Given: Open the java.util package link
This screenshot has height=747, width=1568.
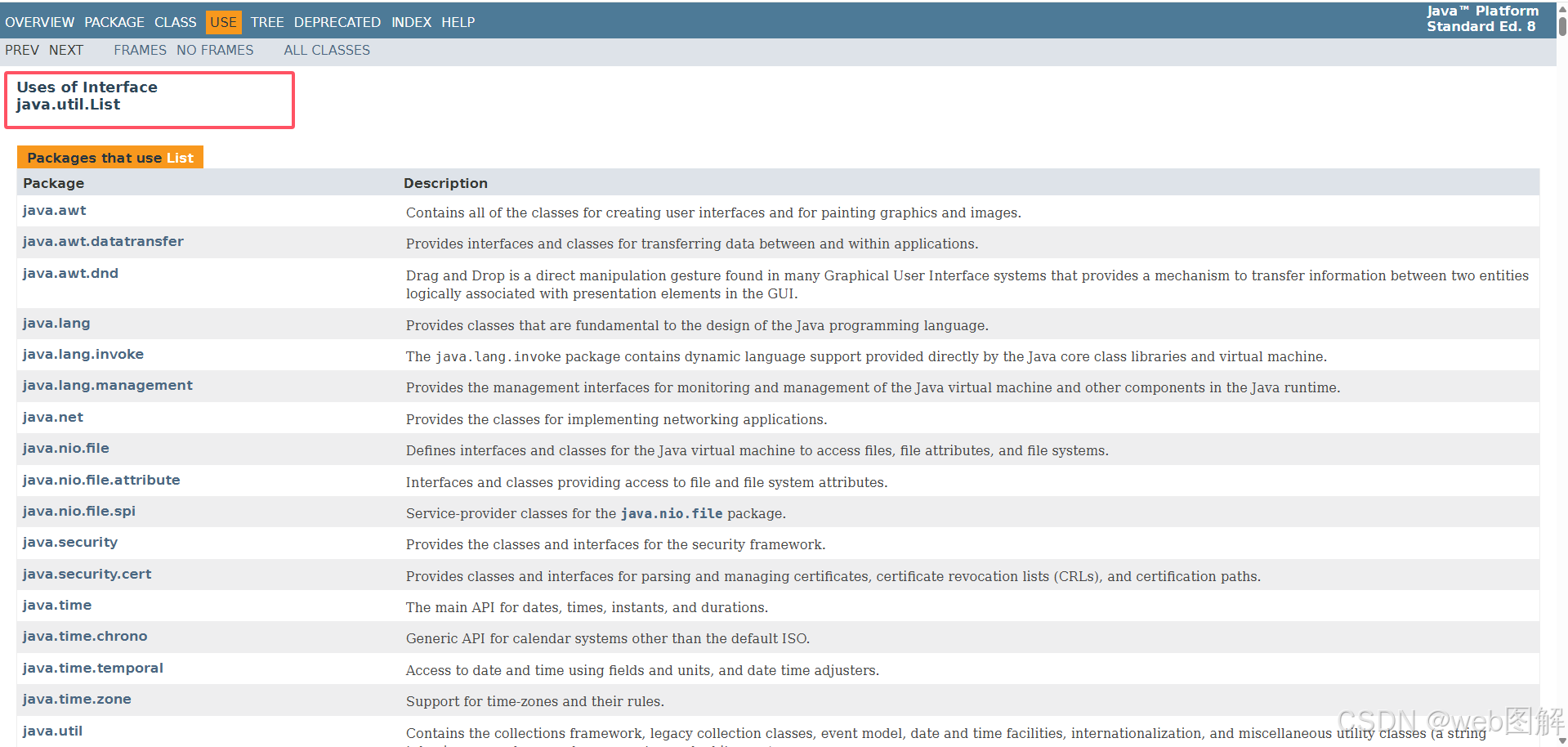Looking at the screenshot, I should tap(52, 731).
